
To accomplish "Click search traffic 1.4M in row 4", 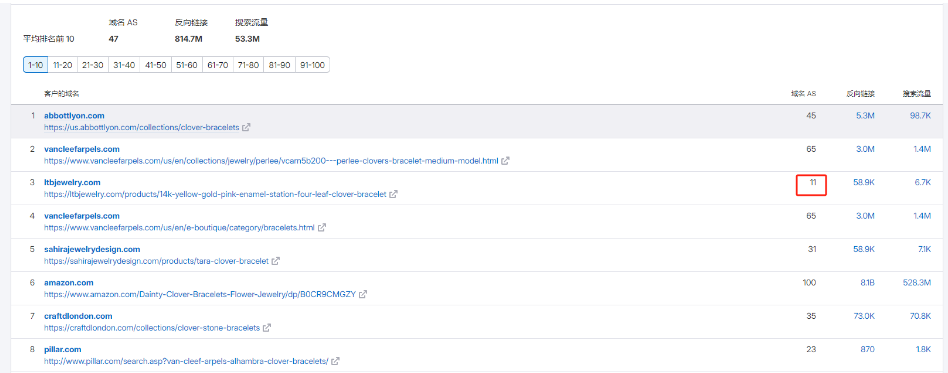I will point(923,216).
